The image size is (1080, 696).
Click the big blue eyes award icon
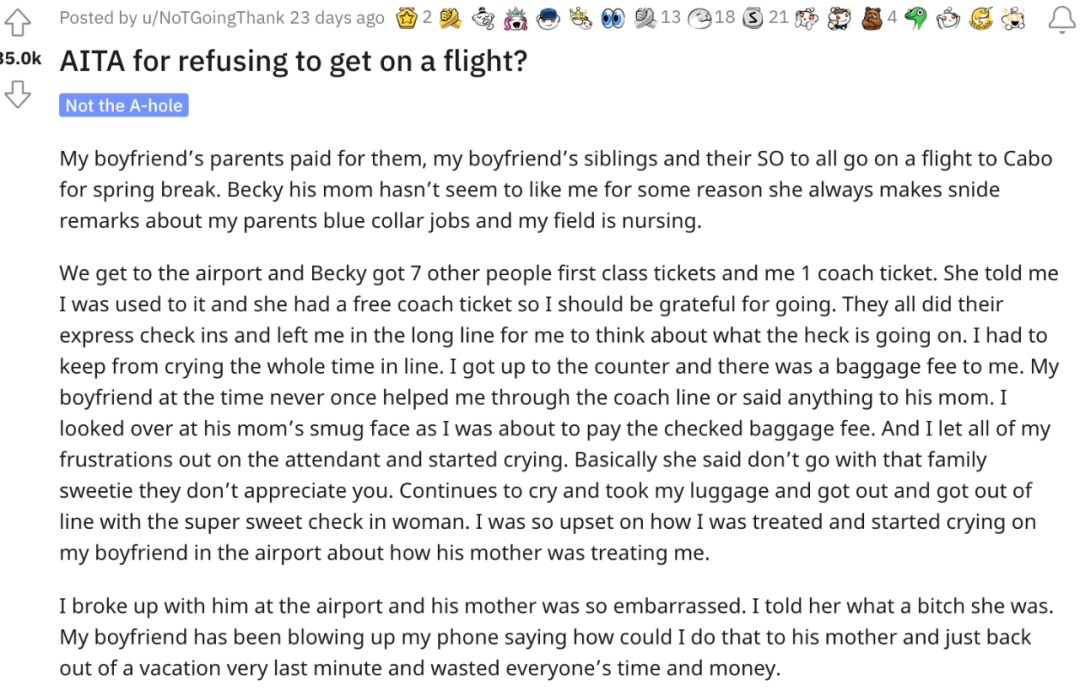[x=612, y=19]
